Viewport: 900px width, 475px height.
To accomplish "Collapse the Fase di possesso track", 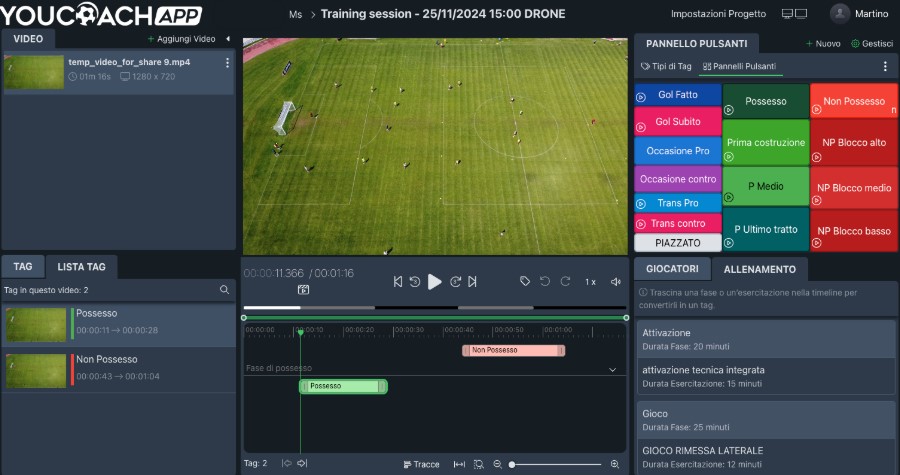I will (x=612, y=369).
